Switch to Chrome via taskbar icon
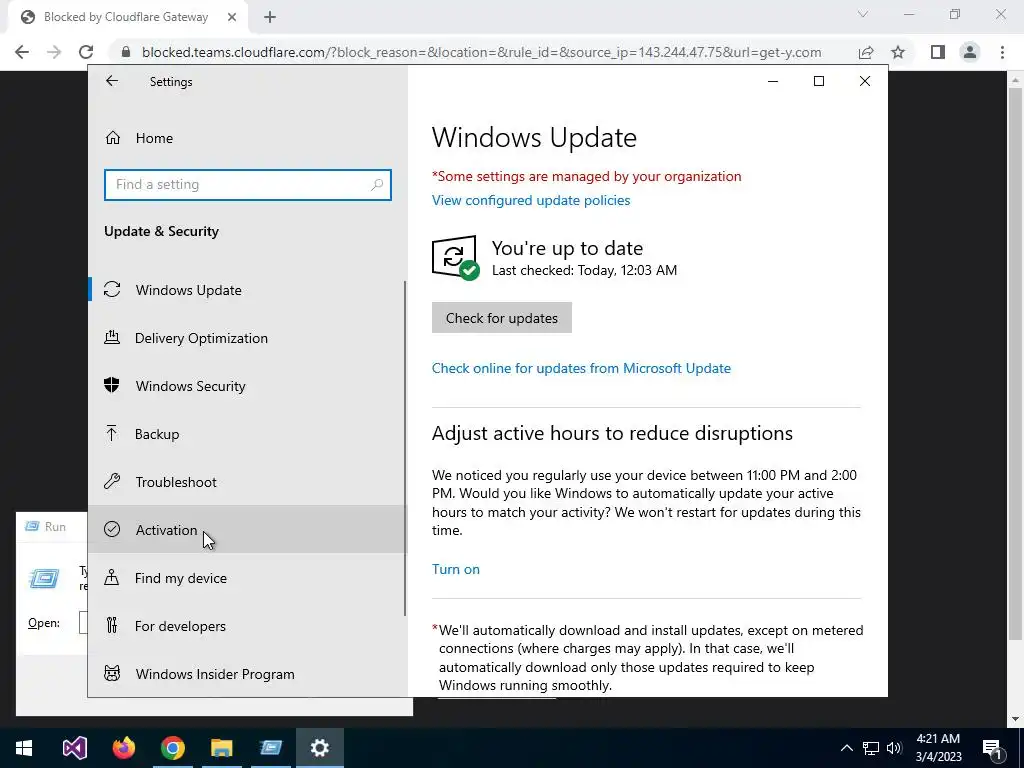Image resolution: width=1024 pixels, height=768 pixels. (172, 748)
